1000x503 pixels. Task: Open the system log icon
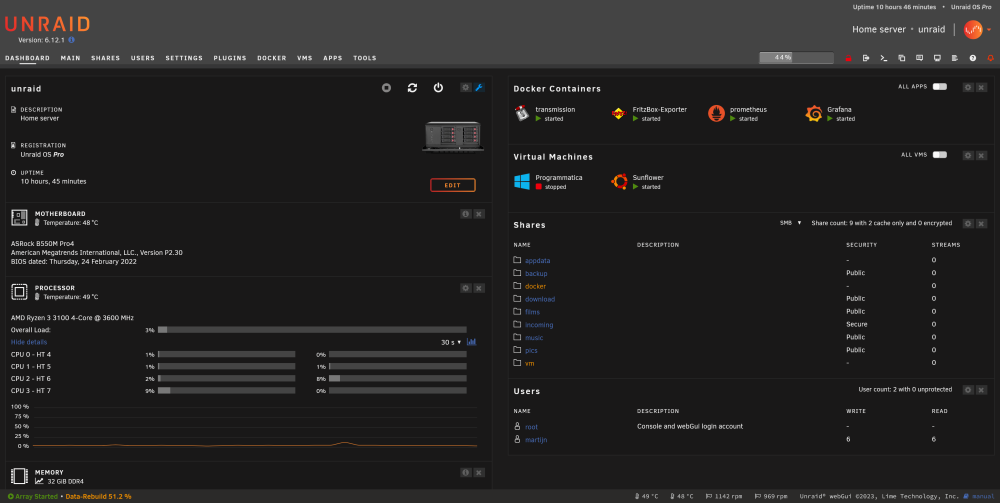pyautogui.click(x=955, y=58)
